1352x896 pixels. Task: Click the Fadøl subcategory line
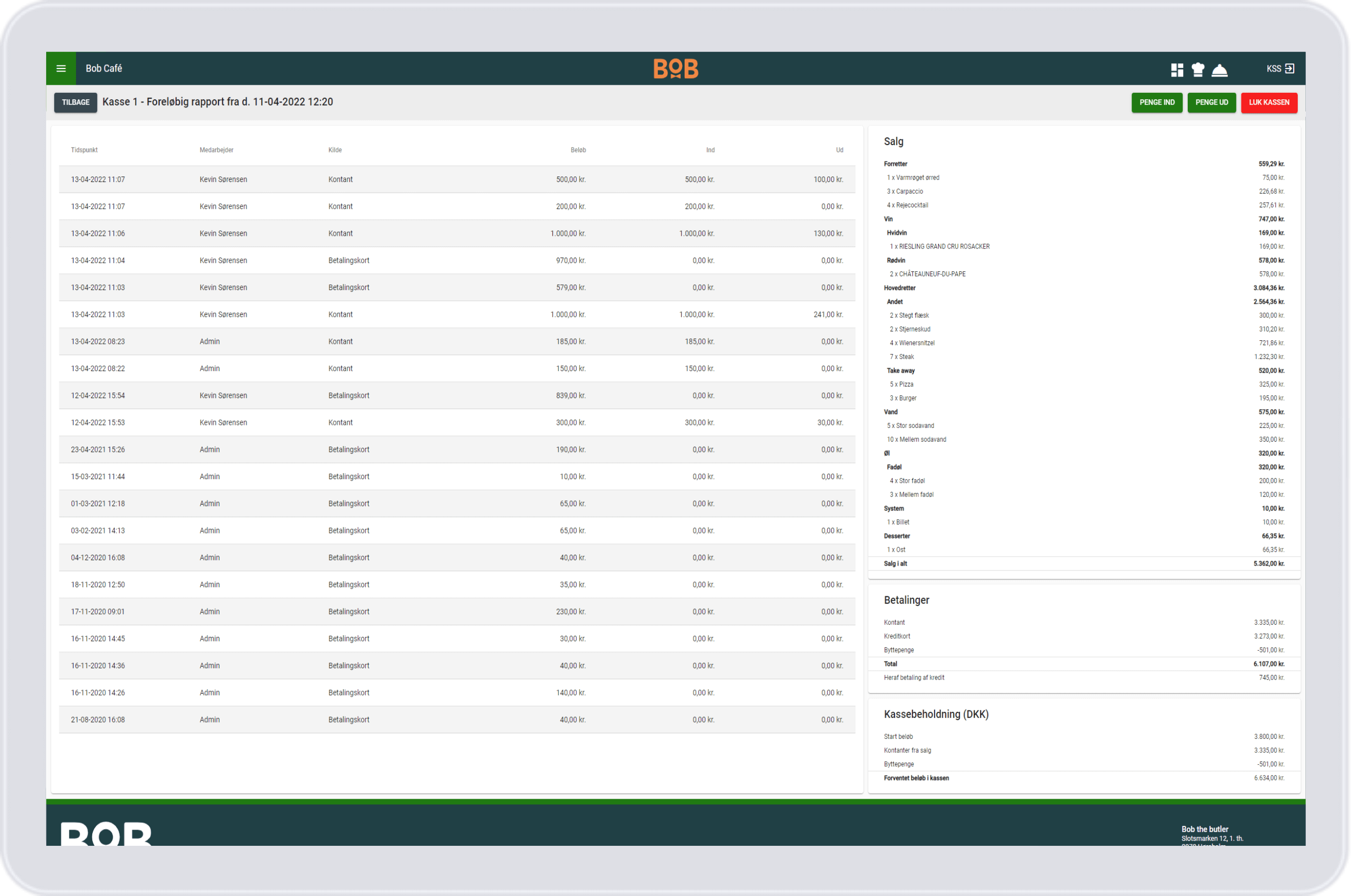coord(1085,468)
